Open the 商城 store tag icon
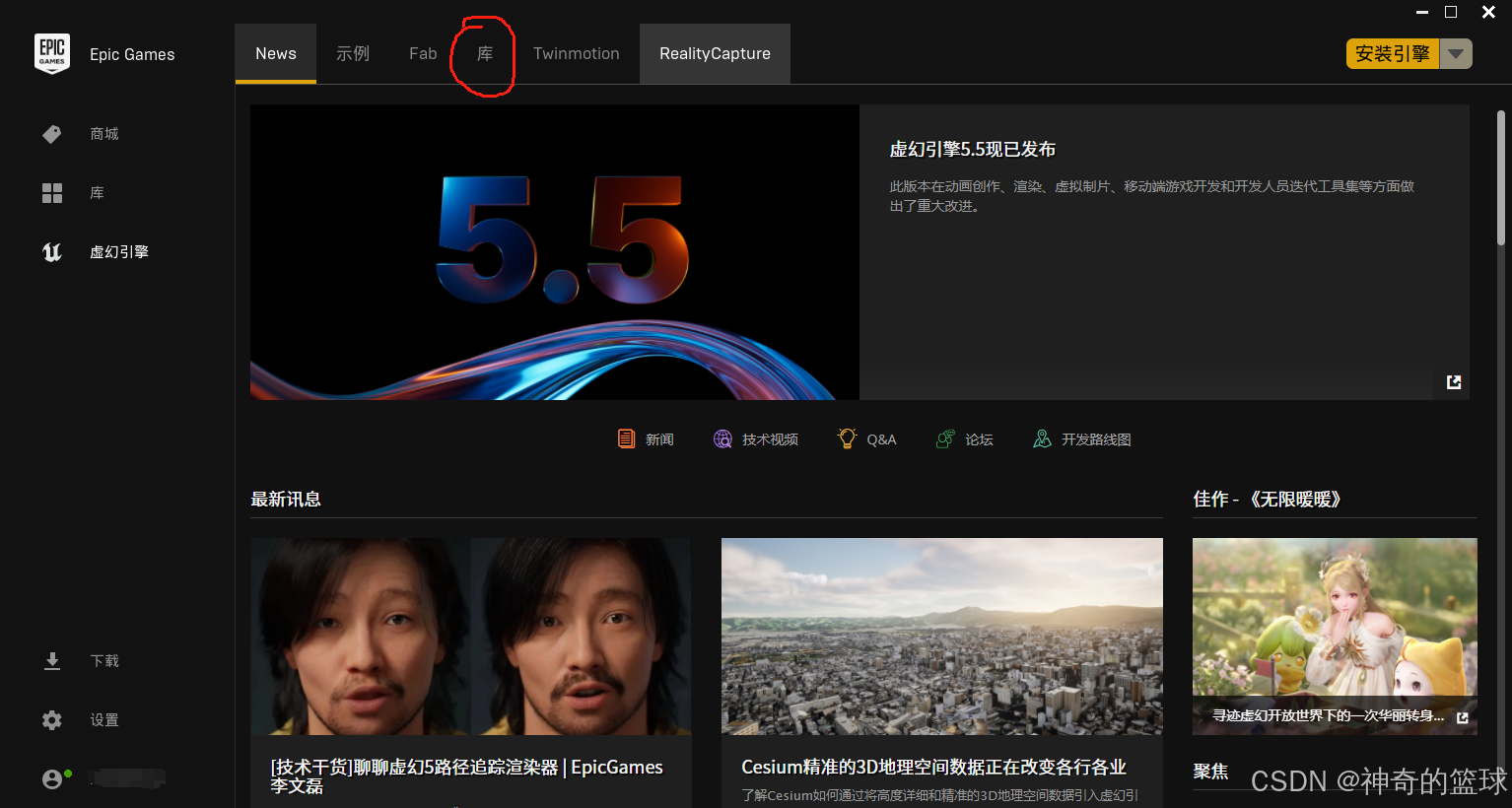Screen dimensions: 1512x808 52,134
